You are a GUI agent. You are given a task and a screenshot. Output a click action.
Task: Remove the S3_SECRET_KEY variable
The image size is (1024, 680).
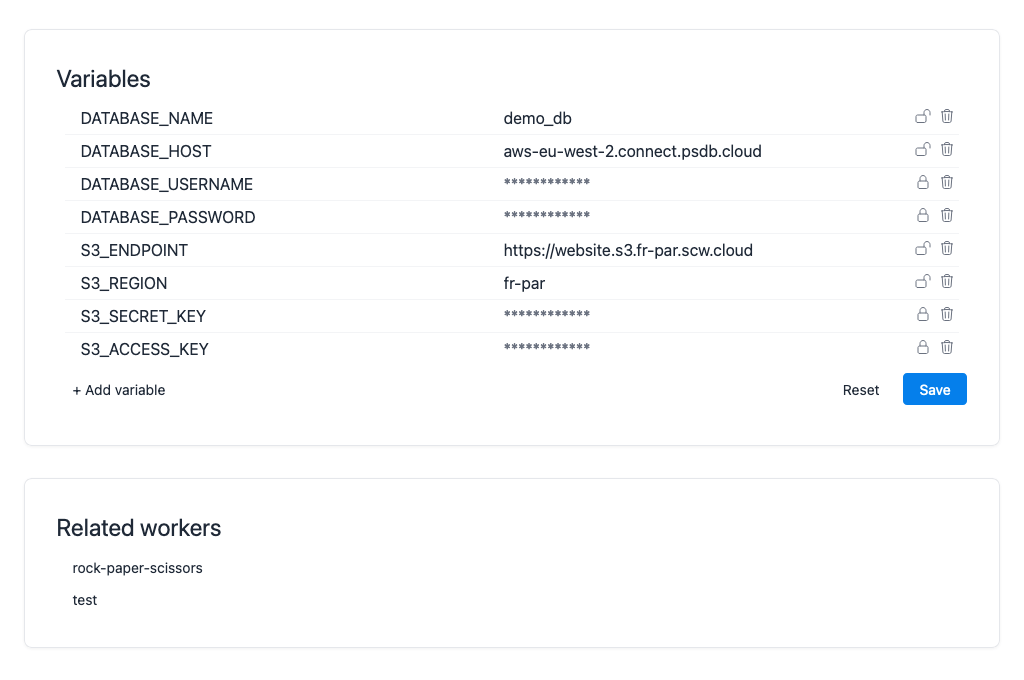click(947, 315)
